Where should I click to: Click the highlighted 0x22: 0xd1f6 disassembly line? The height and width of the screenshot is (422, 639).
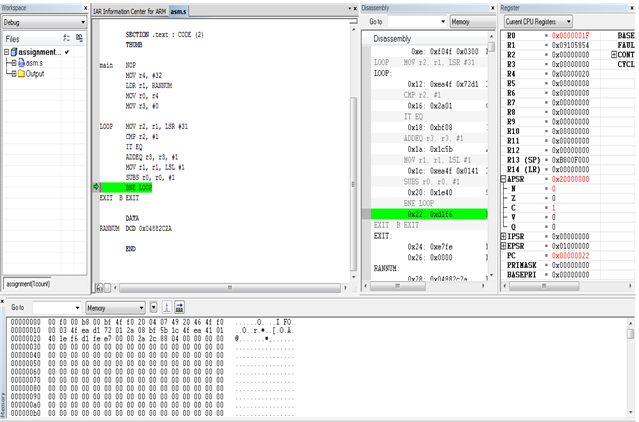point(429,214)
